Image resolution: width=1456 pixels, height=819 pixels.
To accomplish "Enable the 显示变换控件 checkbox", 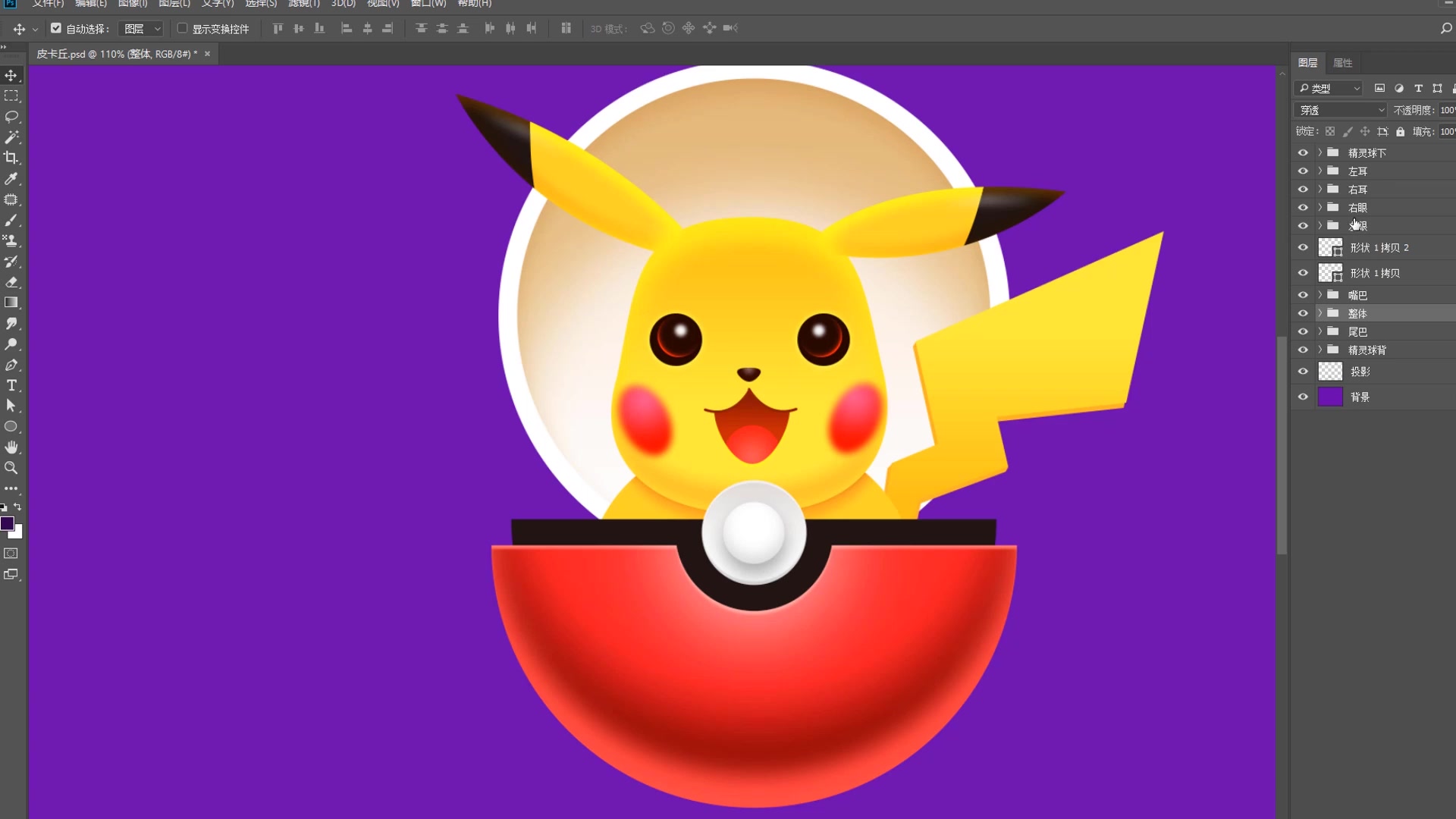I will point(182,28).
